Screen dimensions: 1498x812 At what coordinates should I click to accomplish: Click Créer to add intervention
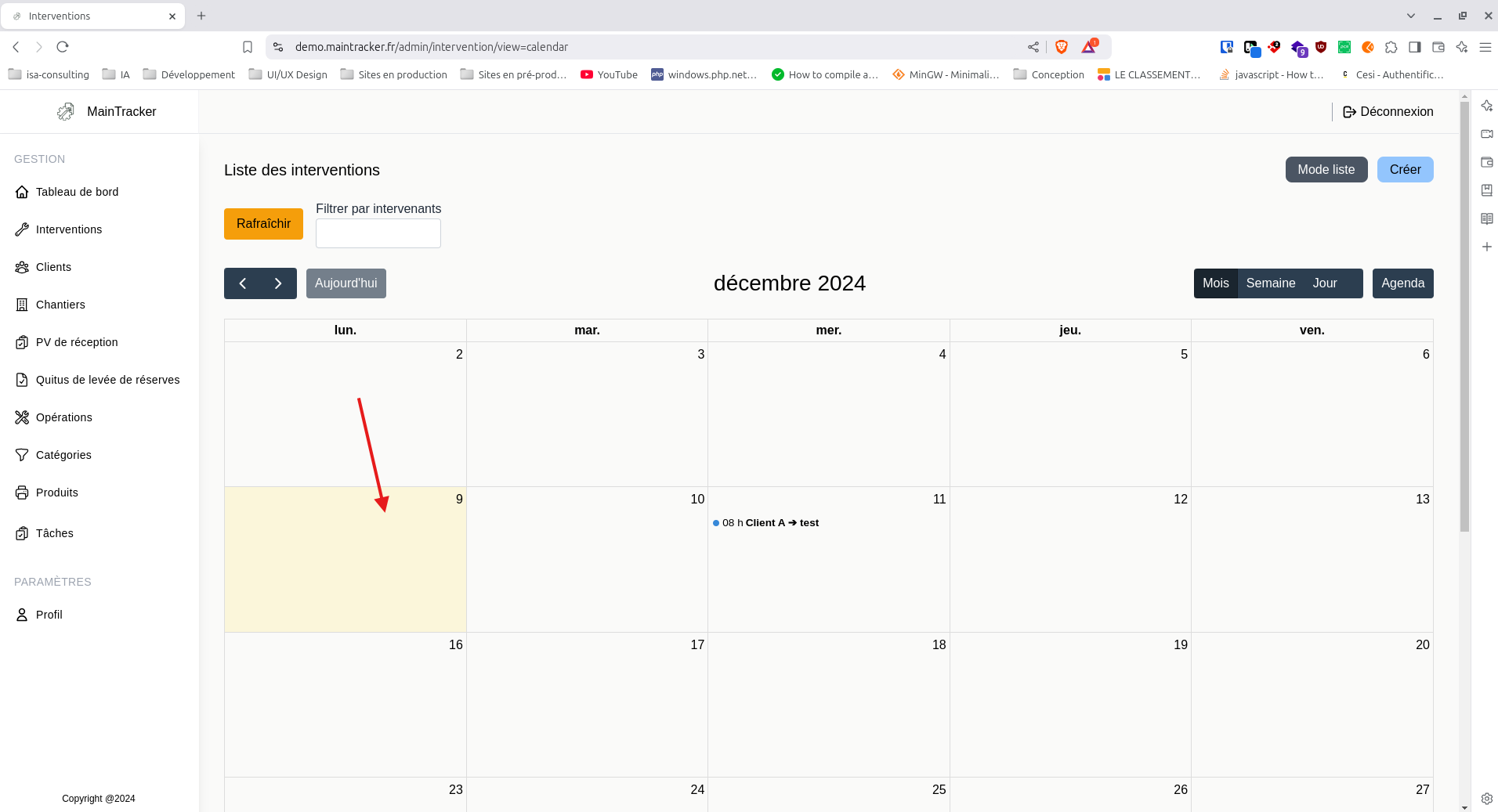[x=1405, y=170]
